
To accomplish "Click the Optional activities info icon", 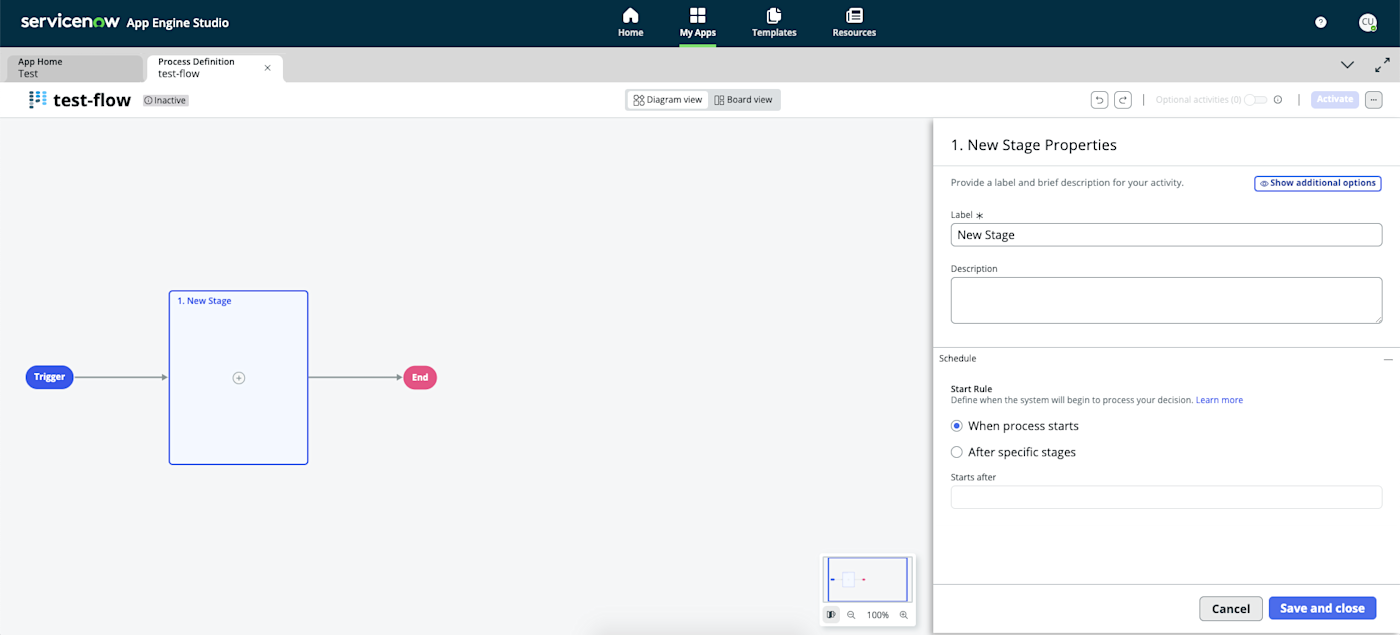I will [1278, 100].
